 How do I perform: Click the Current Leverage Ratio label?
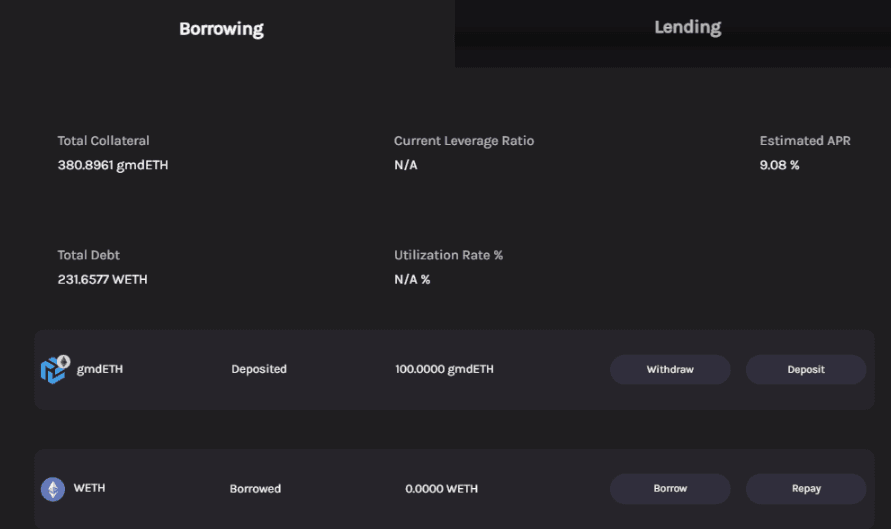coord(464,141)
